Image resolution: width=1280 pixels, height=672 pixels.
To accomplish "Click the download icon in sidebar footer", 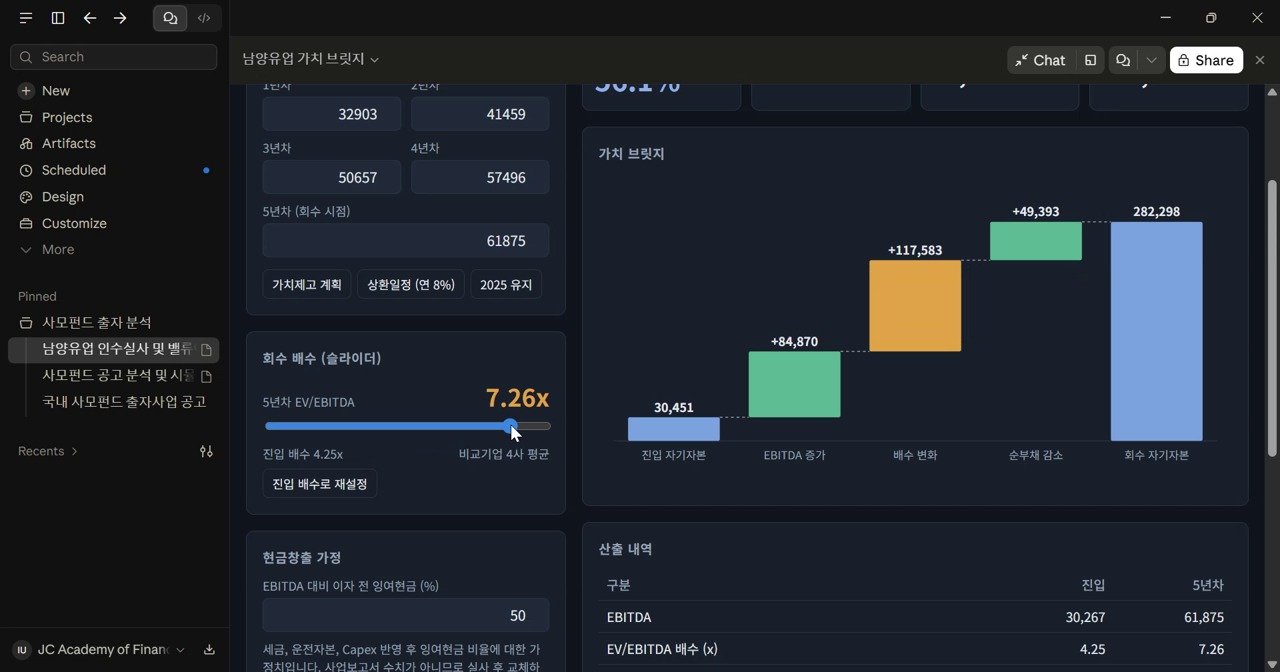I will point(209,650).
